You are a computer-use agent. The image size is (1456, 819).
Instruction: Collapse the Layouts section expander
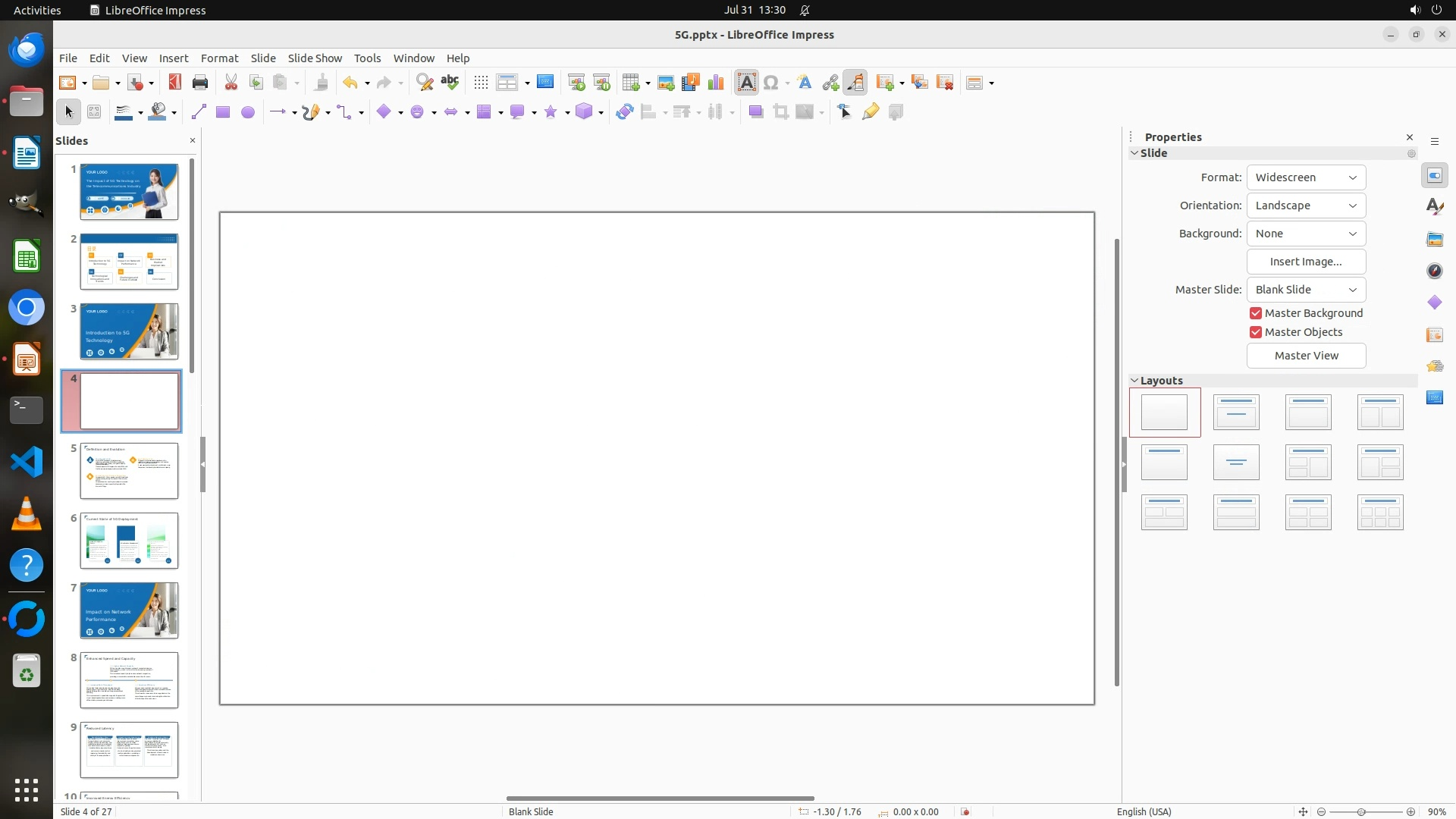pos(1135,381)
